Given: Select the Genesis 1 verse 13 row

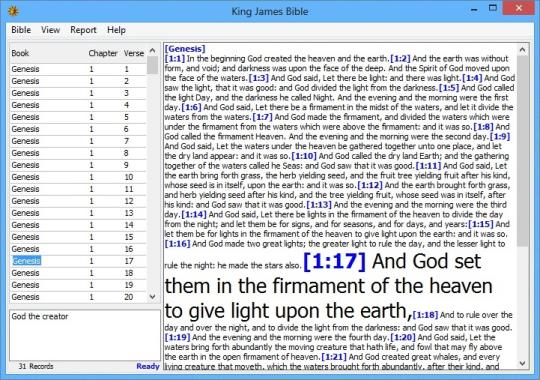Looking at the screenshot, I should click(78, 213).
